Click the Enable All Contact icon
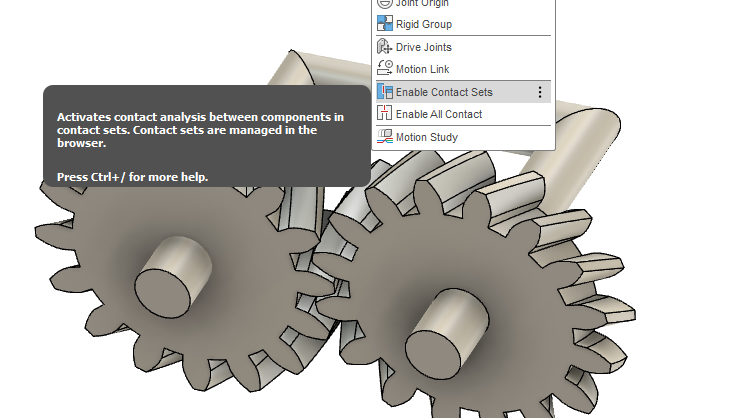Screen dimensions: 737x418 tap(384, 113)
